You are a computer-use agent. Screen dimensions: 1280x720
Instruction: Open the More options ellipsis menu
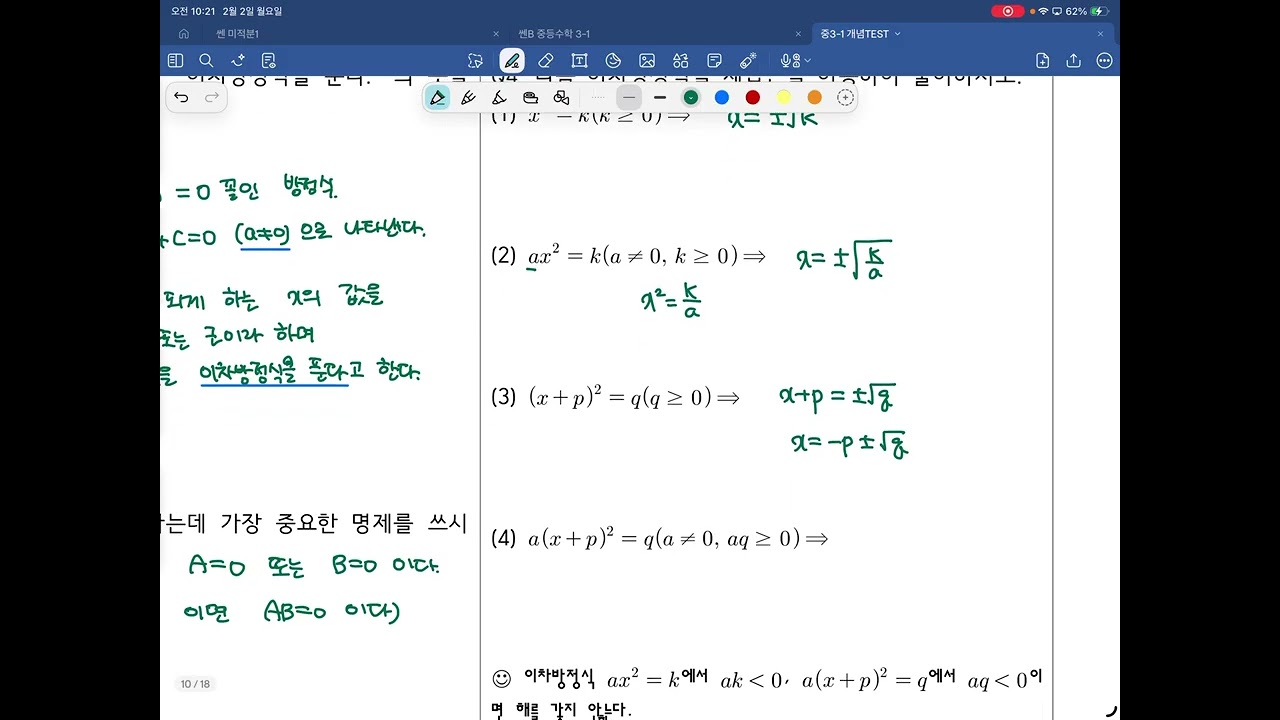coord(1104,61)
